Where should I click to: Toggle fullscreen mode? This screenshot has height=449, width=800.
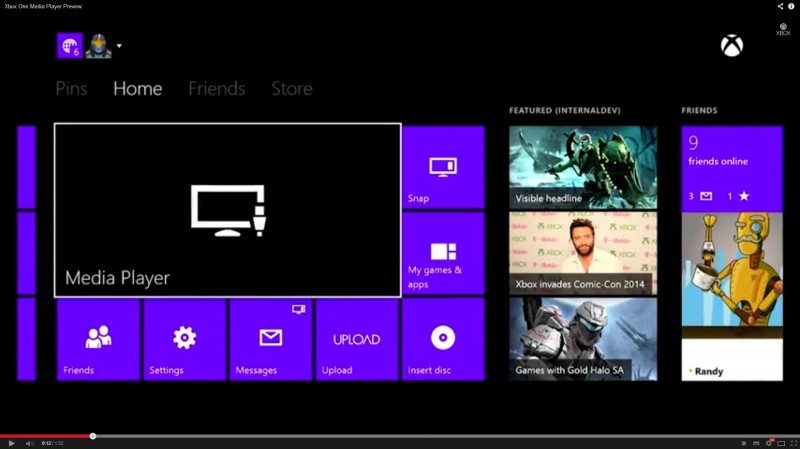[x=793, y=443]
